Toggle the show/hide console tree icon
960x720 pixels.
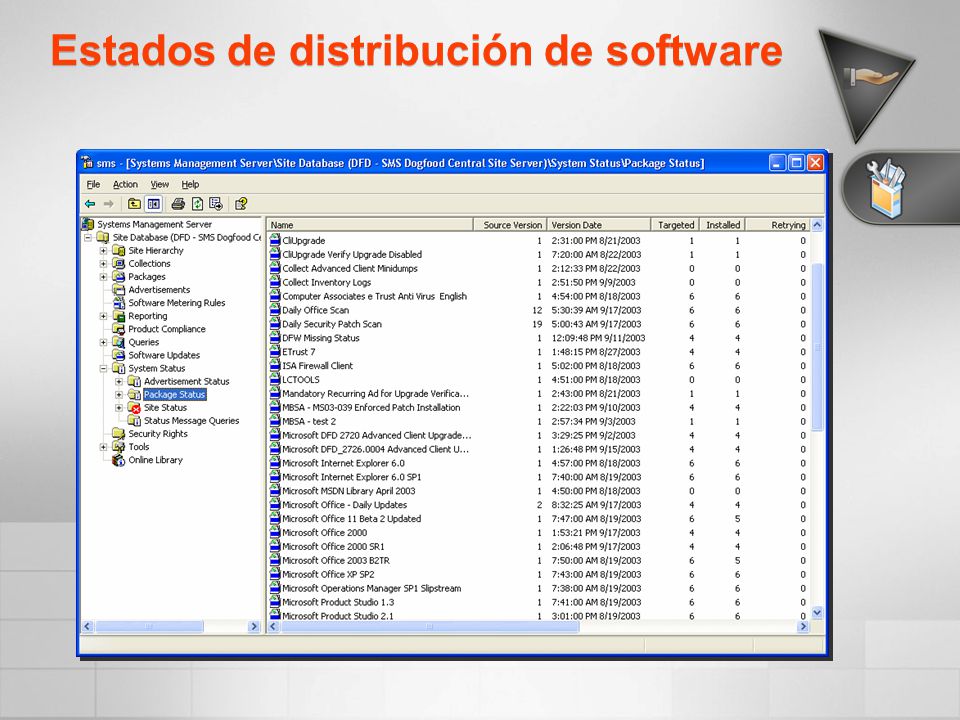coord(154,204)
